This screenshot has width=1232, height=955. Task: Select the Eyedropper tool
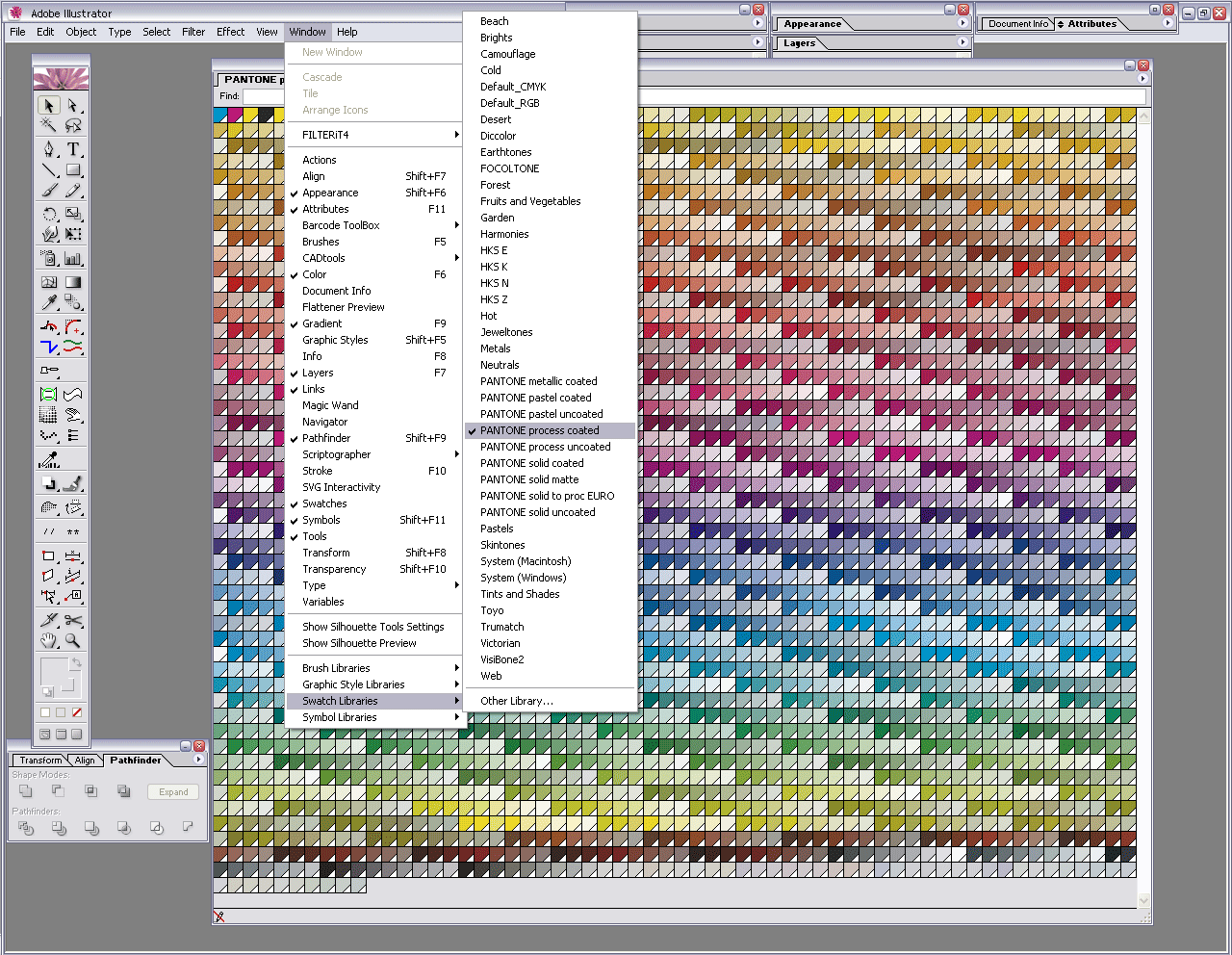coord(49,302)
